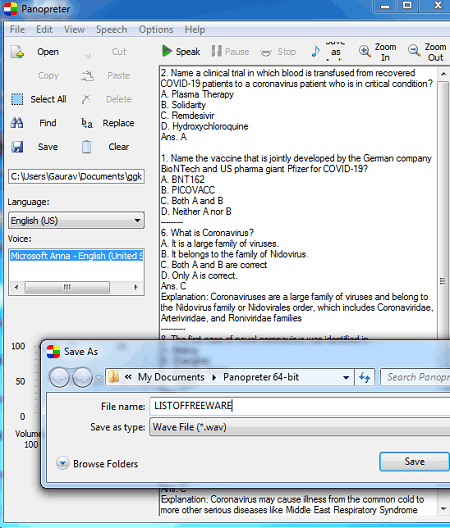Viewport: 450px width, 528px height.
Task: Click the line 'D. Hydroxychloroquine'
Action: tap(205, 126)
